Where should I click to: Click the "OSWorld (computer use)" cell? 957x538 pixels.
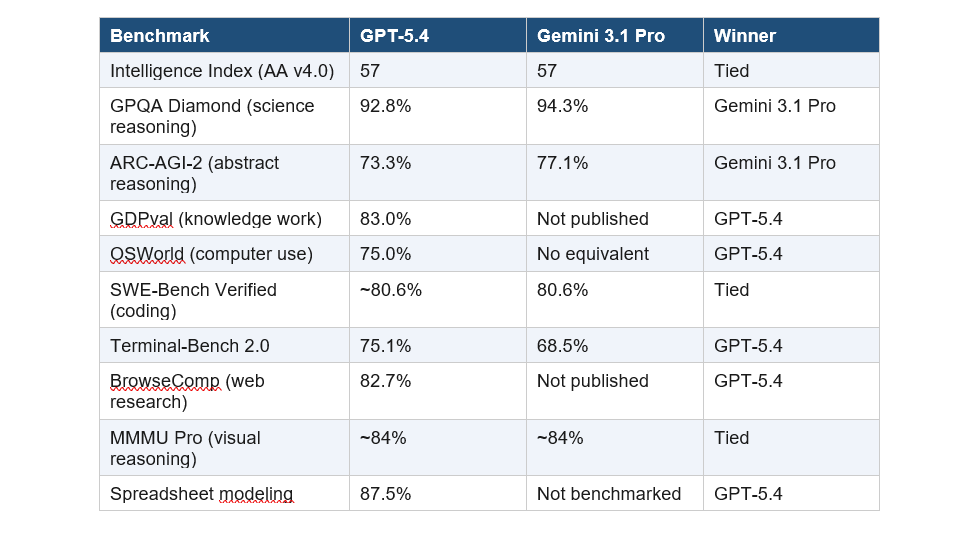211,254
